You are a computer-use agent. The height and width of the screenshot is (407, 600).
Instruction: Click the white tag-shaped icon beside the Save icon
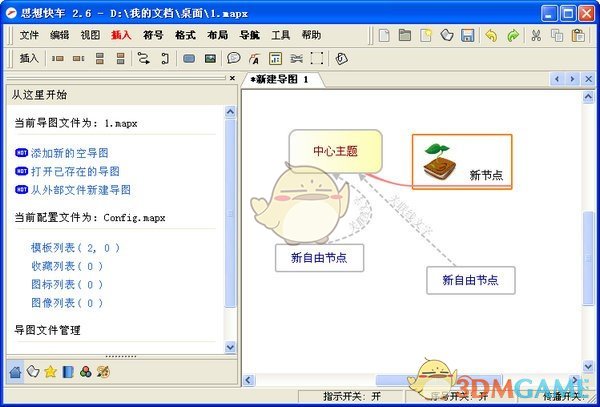(x=447, y=35)
